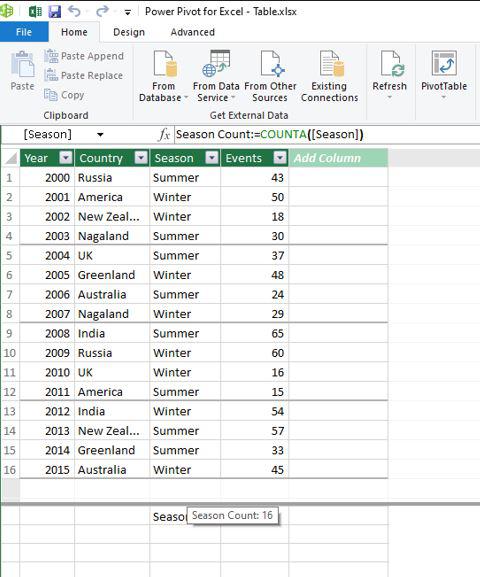Open the Year column filter dropdown

[x=66, y=158]
